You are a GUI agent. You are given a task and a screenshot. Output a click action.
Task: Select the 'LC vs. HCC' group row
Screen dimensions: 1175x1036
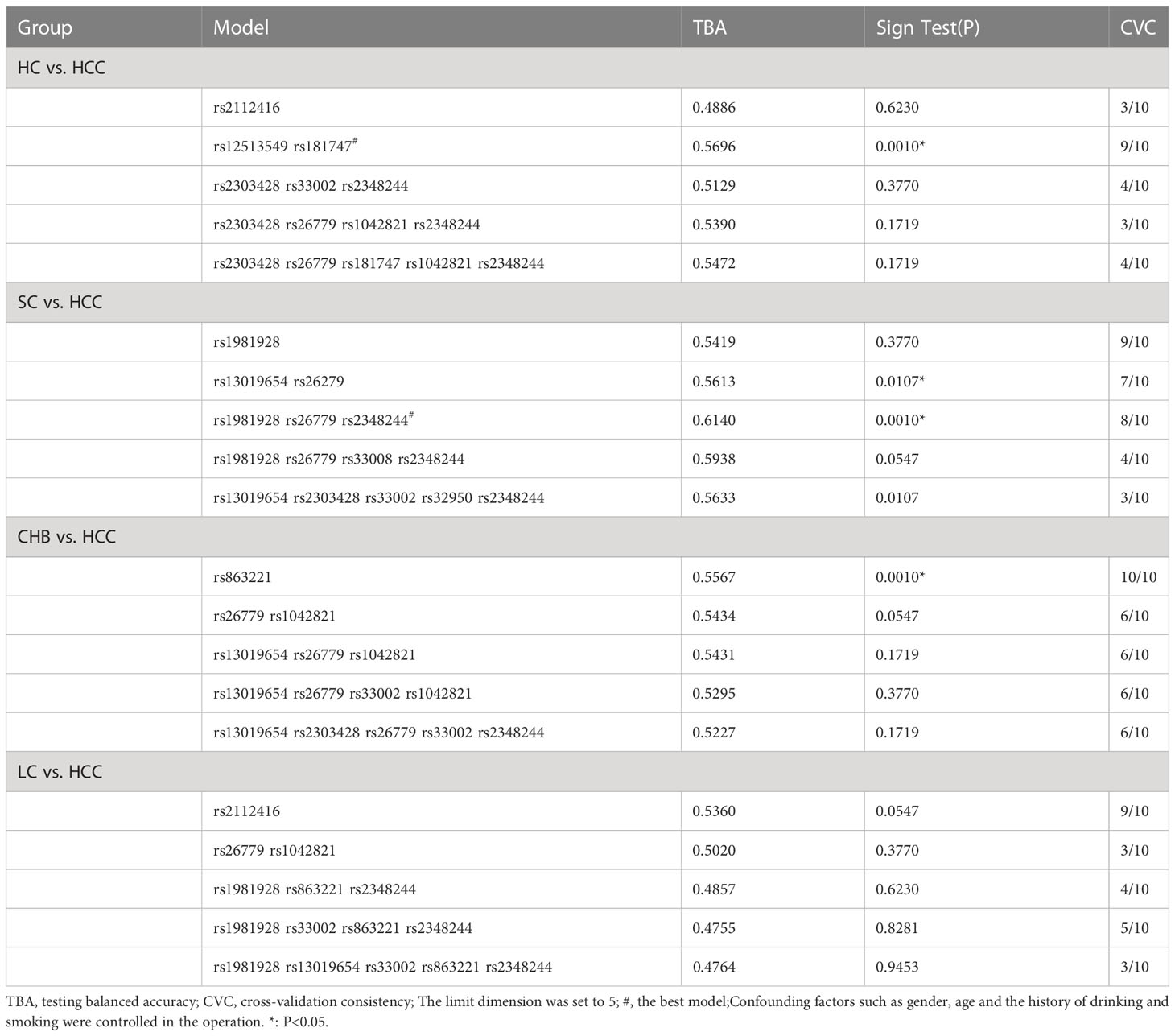click(587, 772)
